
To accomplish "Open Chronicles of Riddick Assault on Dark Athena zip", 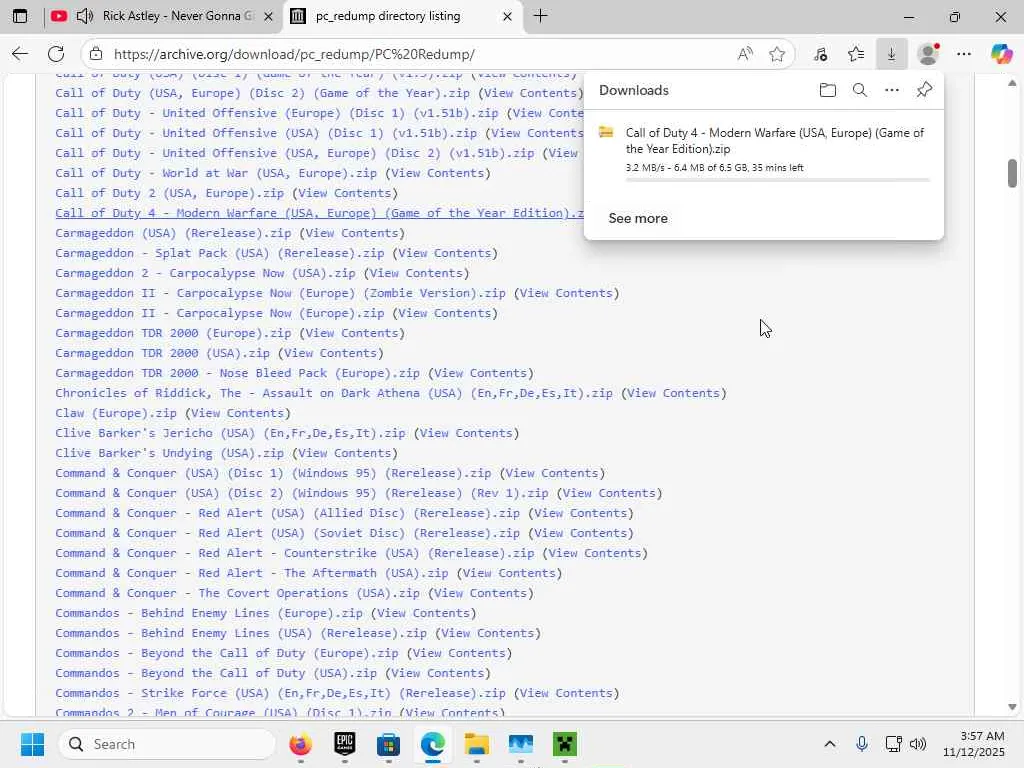I will [x=334, y=393].
